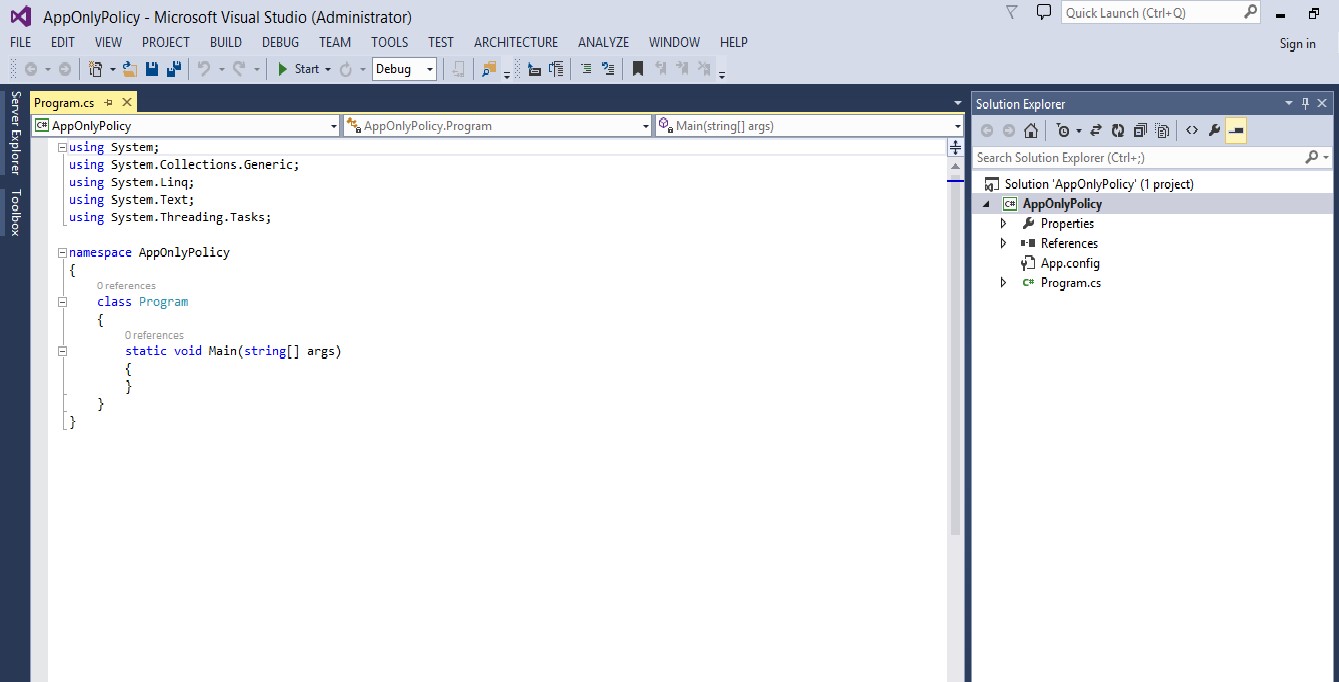The height and width of the screenshot is (682, 1339).
Task: Click the Pending Changes Filter clock icon
Action: [1063, 130]
